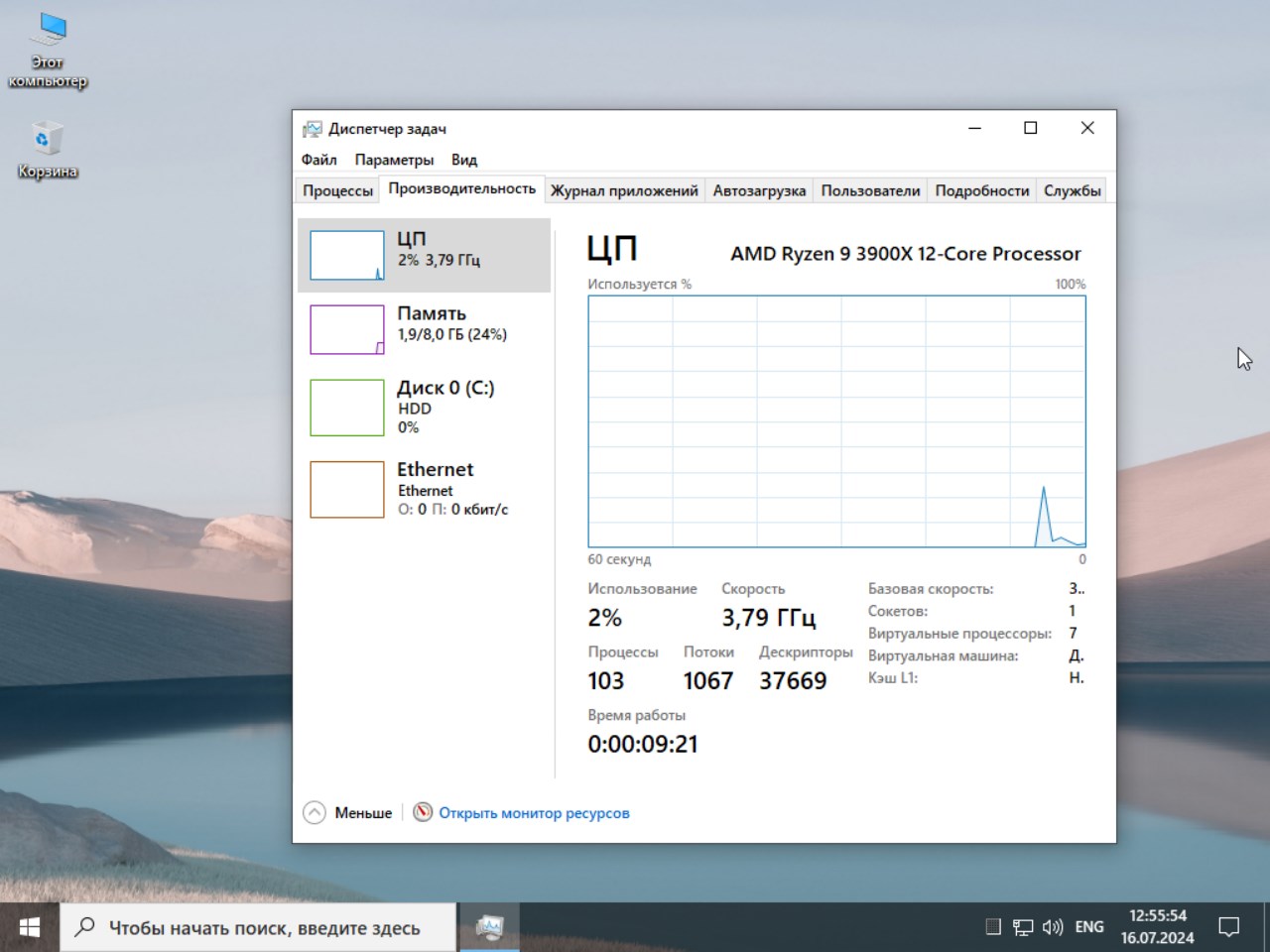Click the ENG language indicator
1270x952 pixels.
point(1089,927)
